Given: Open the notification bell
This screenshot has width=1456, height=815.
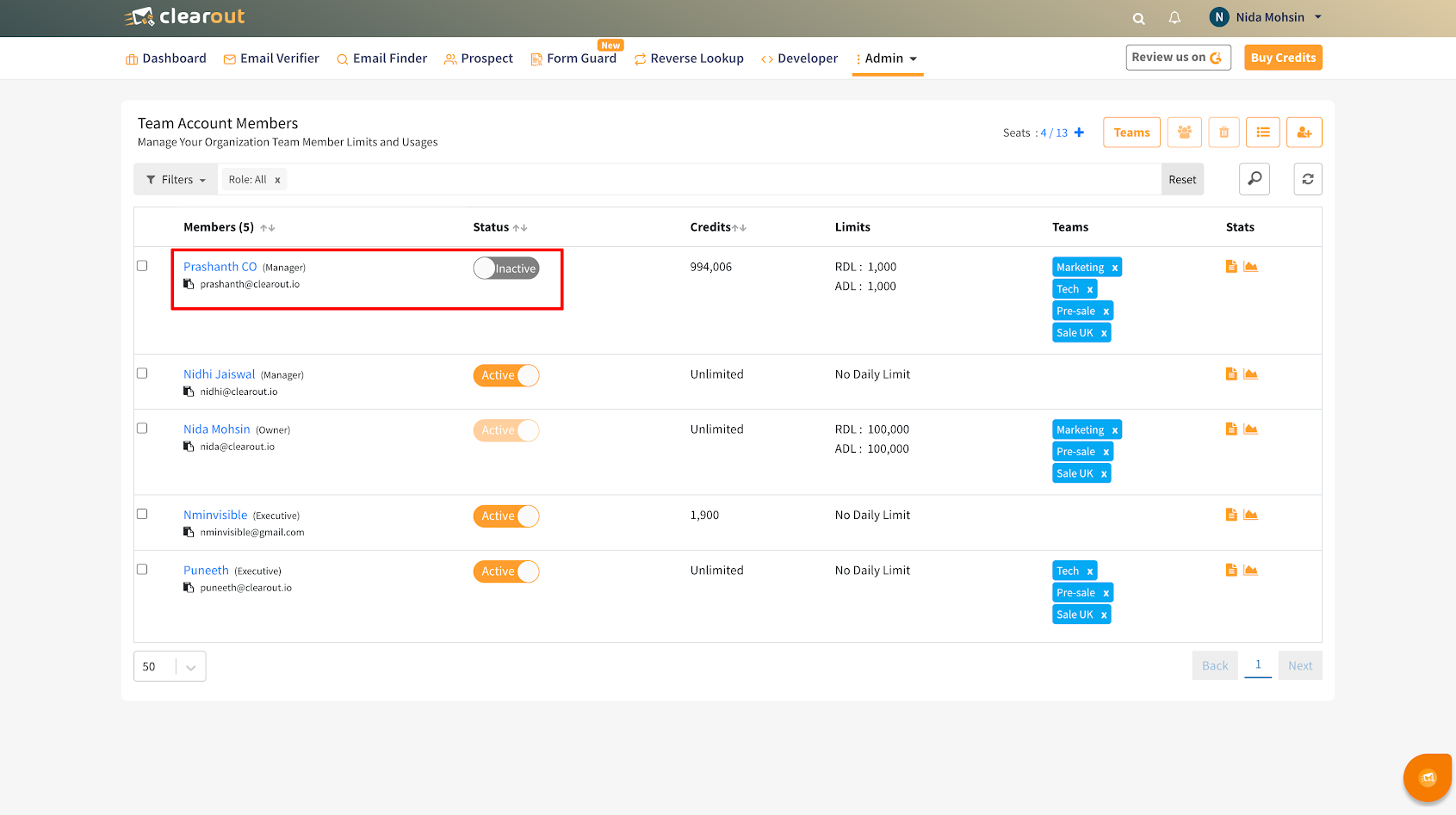Looking at the screenshot, I should pyautogui.click(x=1174, y=17).
